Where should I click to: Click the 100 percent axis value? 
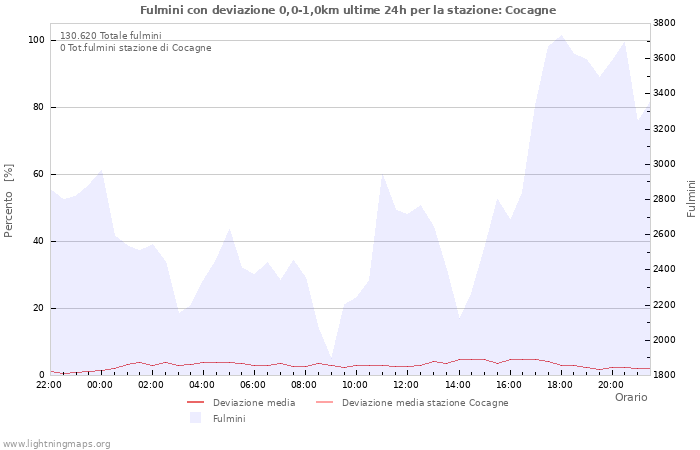pyautogui.click(x=37, y=40)
